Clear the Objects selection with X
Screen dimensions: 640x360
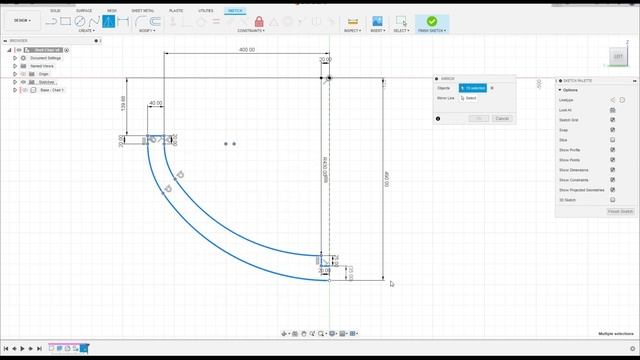tap(492, 88)
